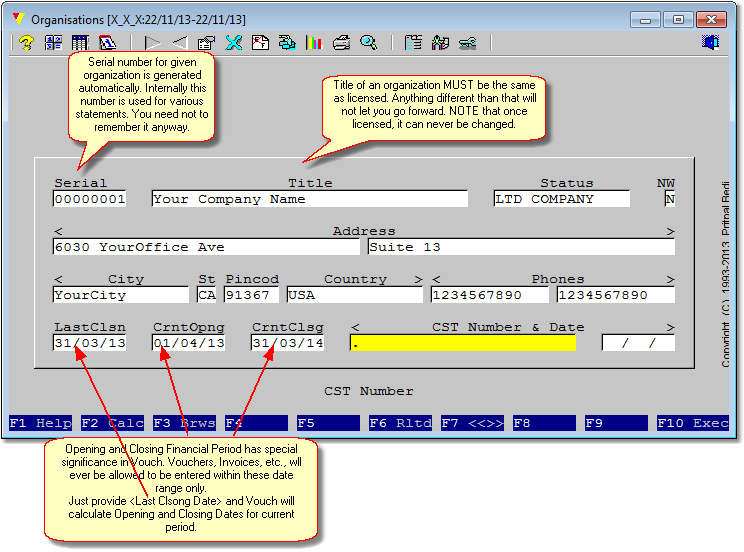Open the list report icon

pos(413,43)
